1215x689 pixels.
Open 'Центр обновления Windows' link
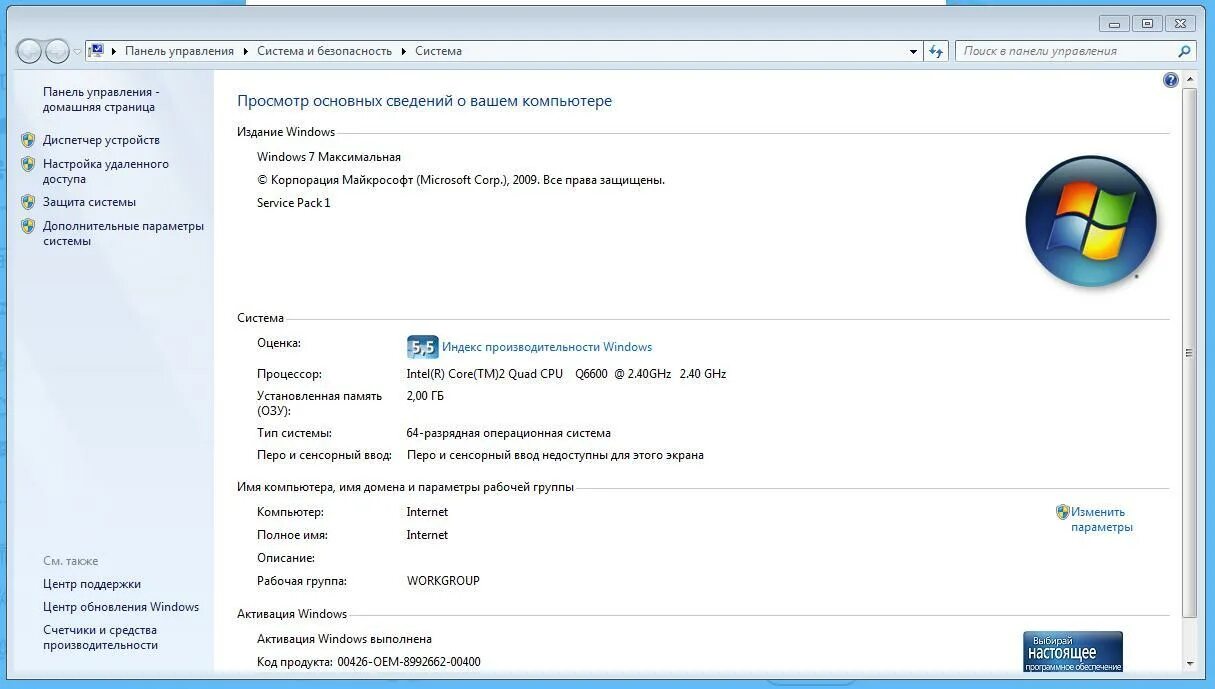[121, 607]
